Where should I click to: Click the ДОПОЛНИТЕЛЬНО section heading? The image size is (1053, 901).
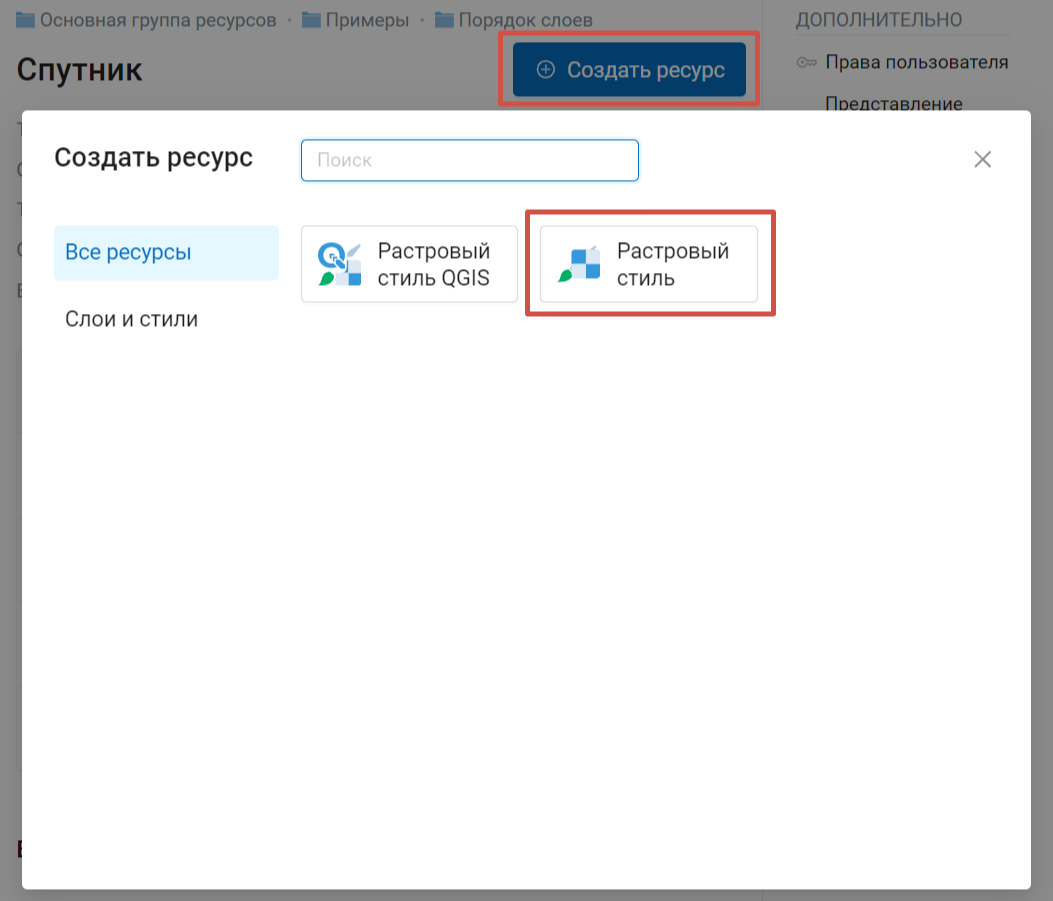coord(878,20)
